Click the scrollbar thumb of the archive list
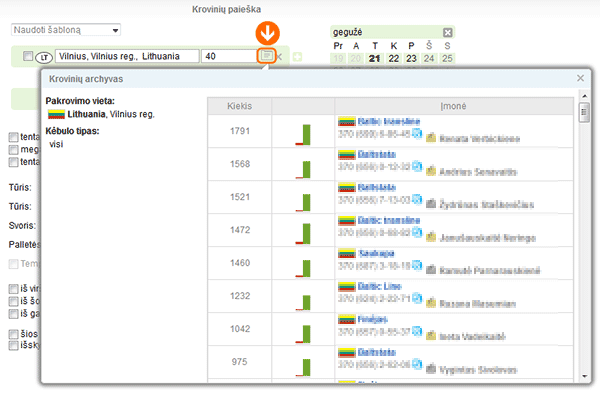The image size is (600, 395). (x=584, y=113)
